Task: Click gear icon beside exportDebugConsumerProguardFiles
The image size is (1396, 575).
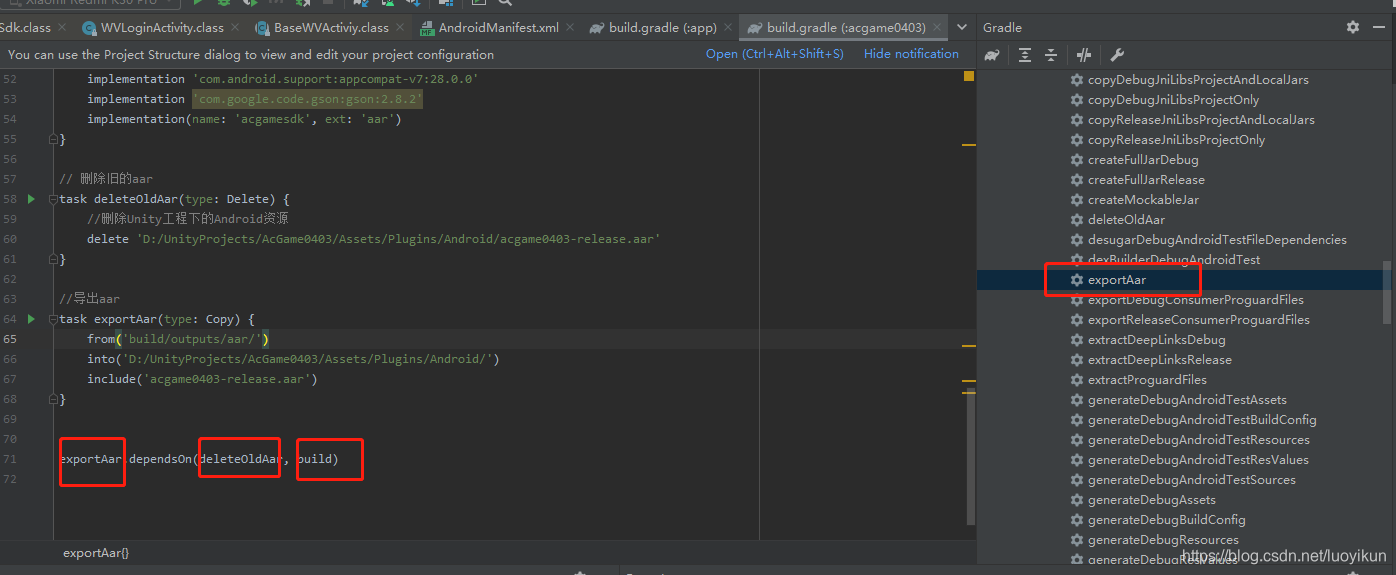Action: pos(1077,300)
